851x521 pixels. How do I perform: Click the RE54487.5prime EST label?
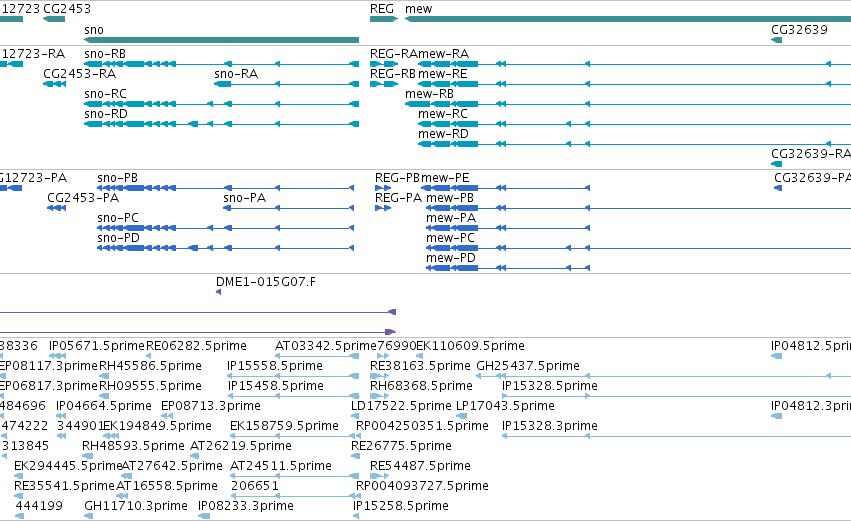click(x=420, y=467)
